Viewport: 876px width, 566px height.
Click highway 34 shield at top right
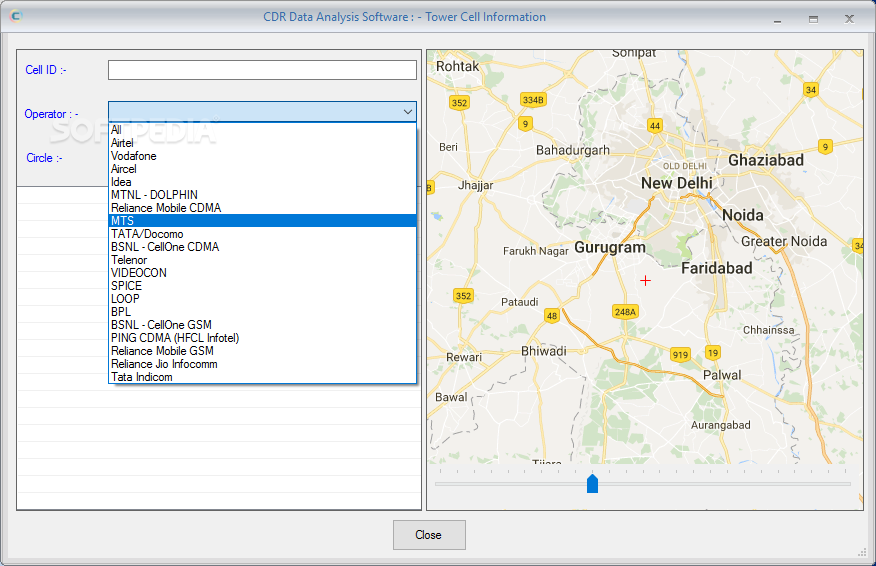pyautogui.click(x=811, y=89)
